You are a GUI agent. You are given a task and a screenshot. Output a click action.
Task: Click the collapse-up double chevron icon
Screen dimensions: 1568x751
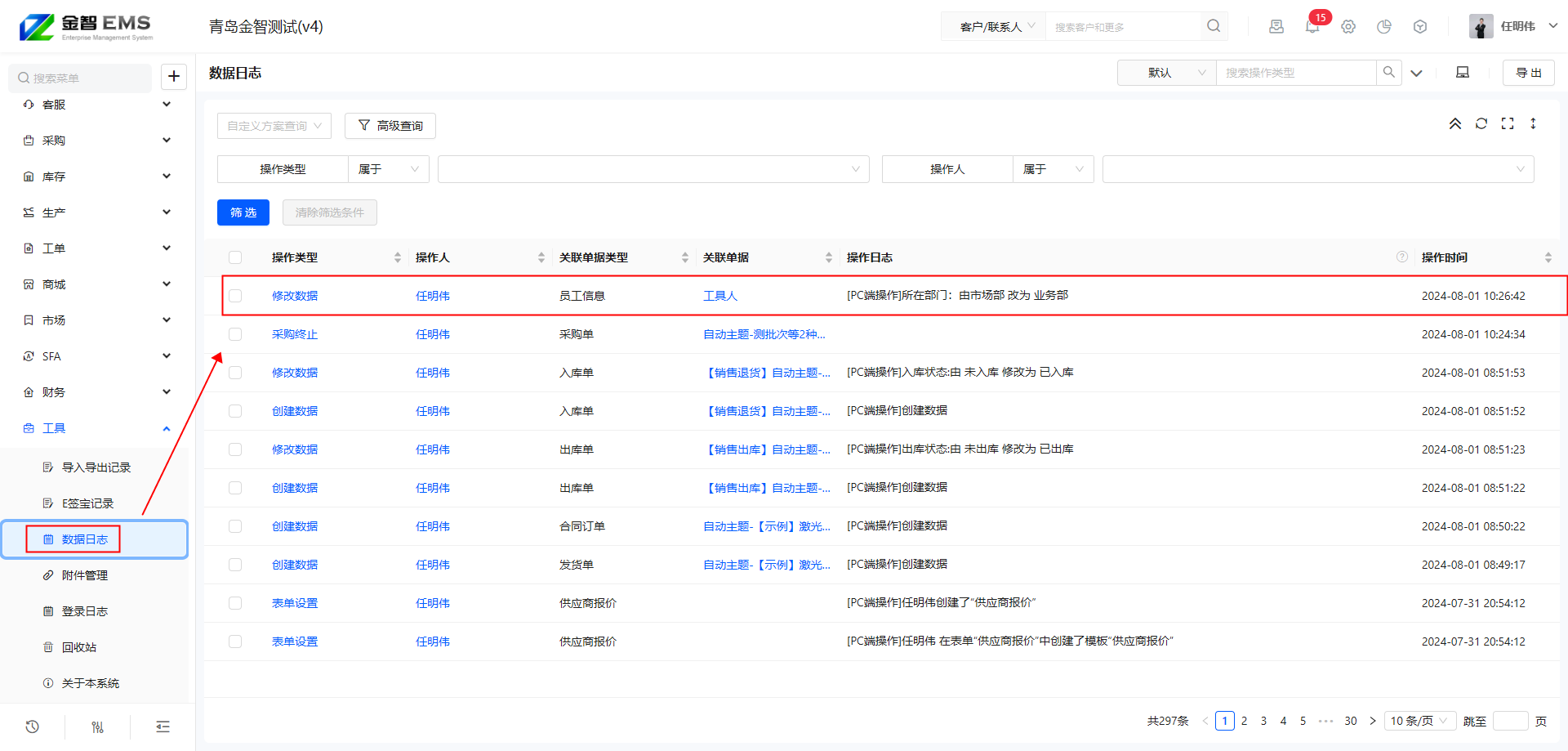(1455, 124)
